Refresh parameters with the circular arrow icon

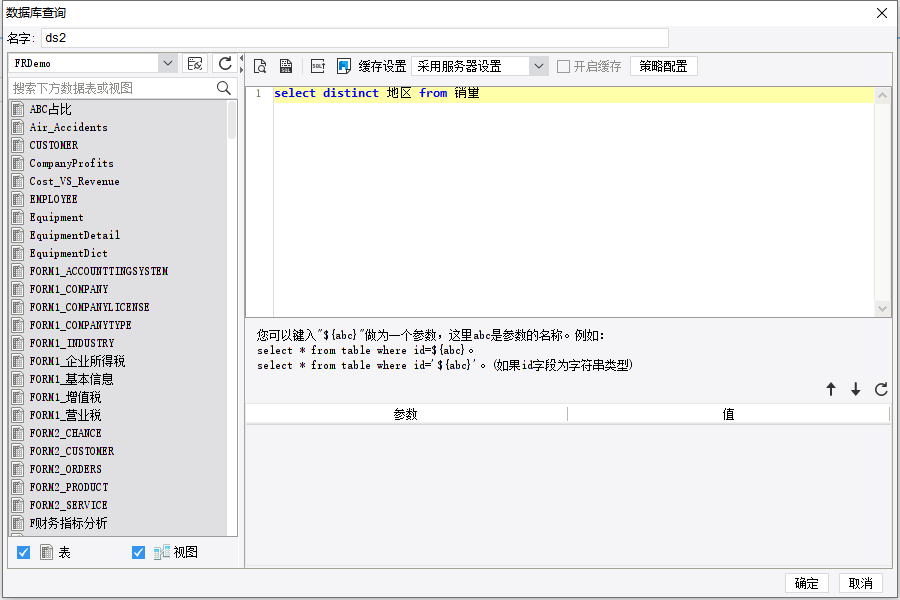pyautogui.click(x=881, y=389)
